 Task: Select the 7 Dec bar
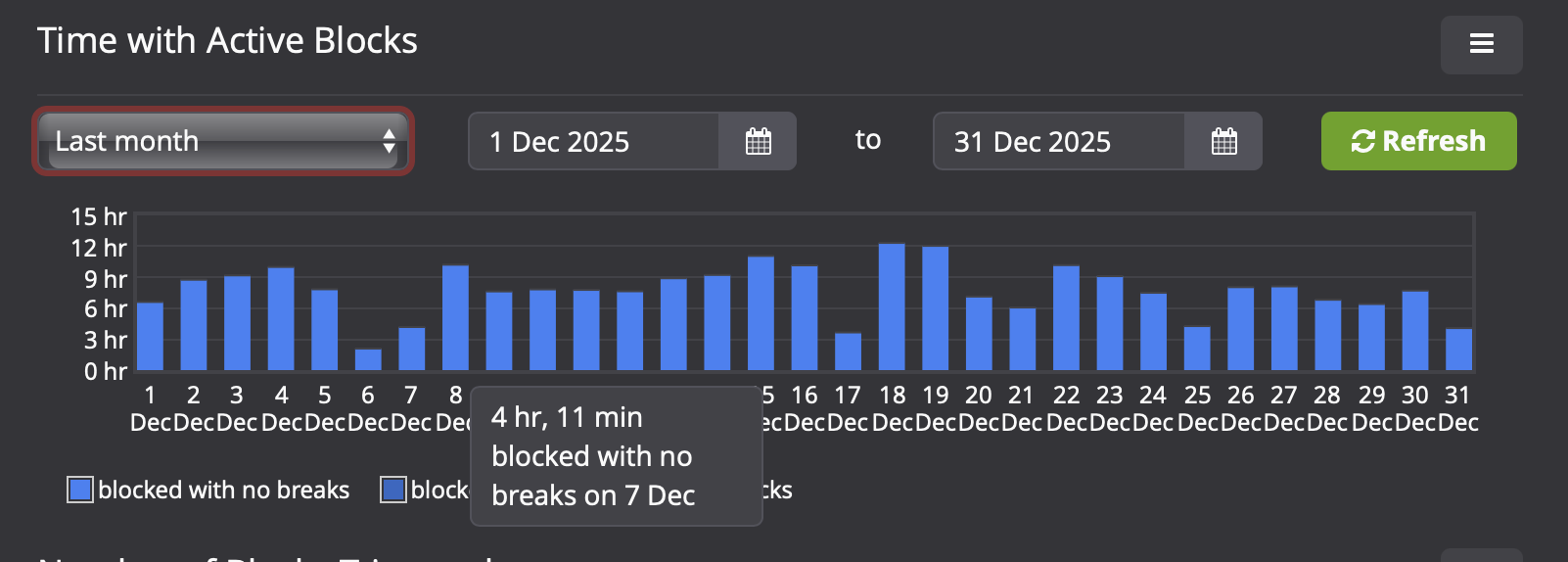[412, 350]
